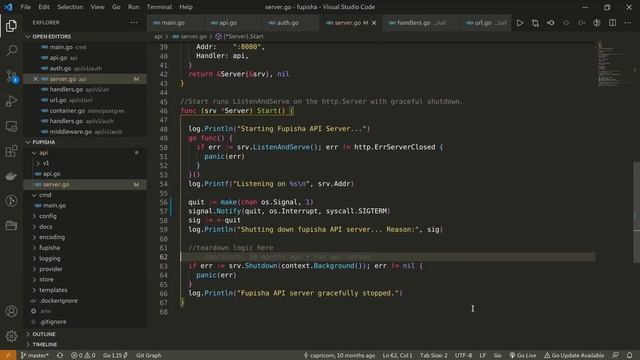Open the Source Control view
640x360 pixels.
point(11,76)
